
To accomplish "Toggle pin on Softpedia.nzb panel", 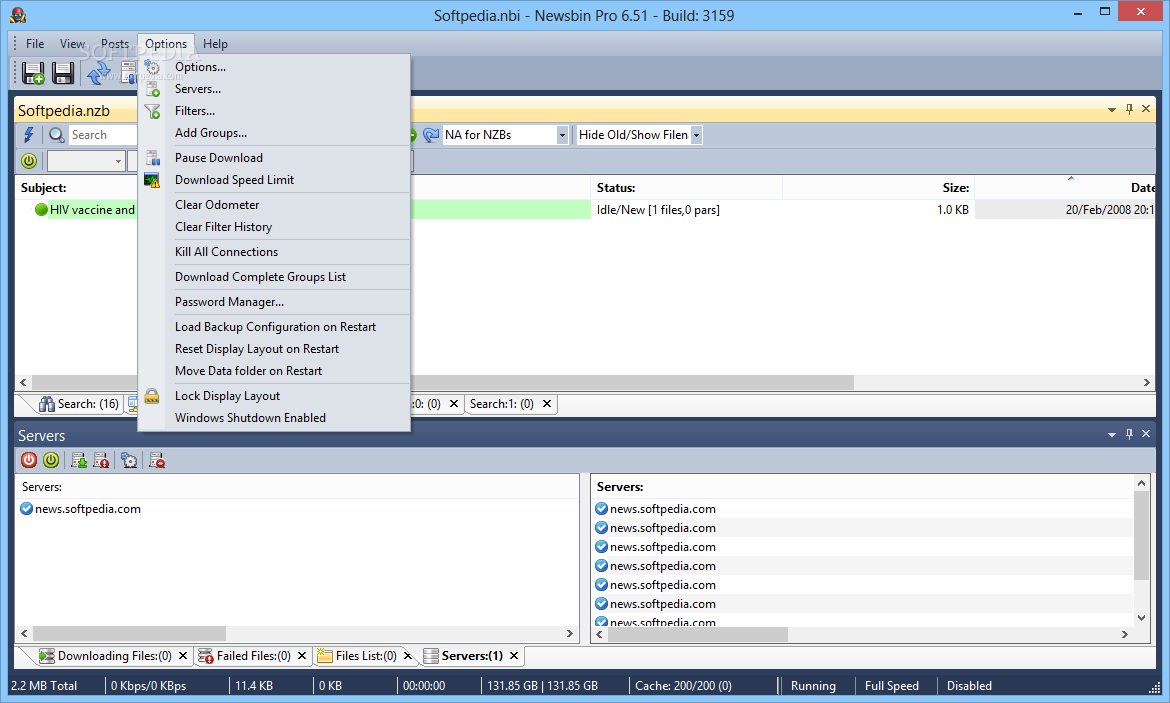I will coord(1129,109).
